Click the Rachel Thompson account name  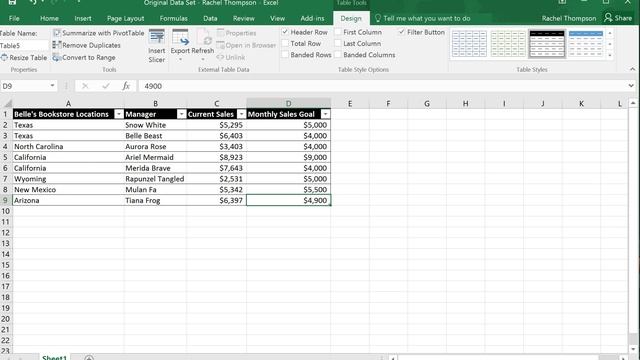(x=569, y=18)
